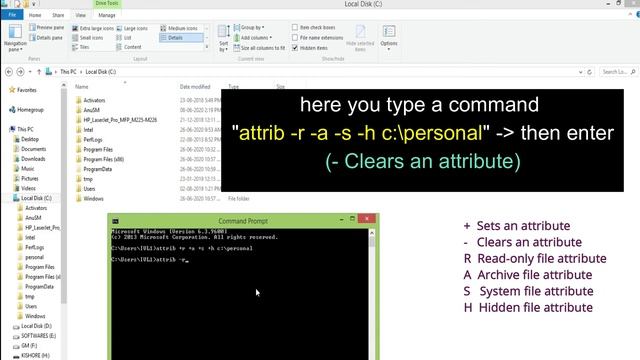
Task: Click Hide selected items
Action: coord(360,38)
